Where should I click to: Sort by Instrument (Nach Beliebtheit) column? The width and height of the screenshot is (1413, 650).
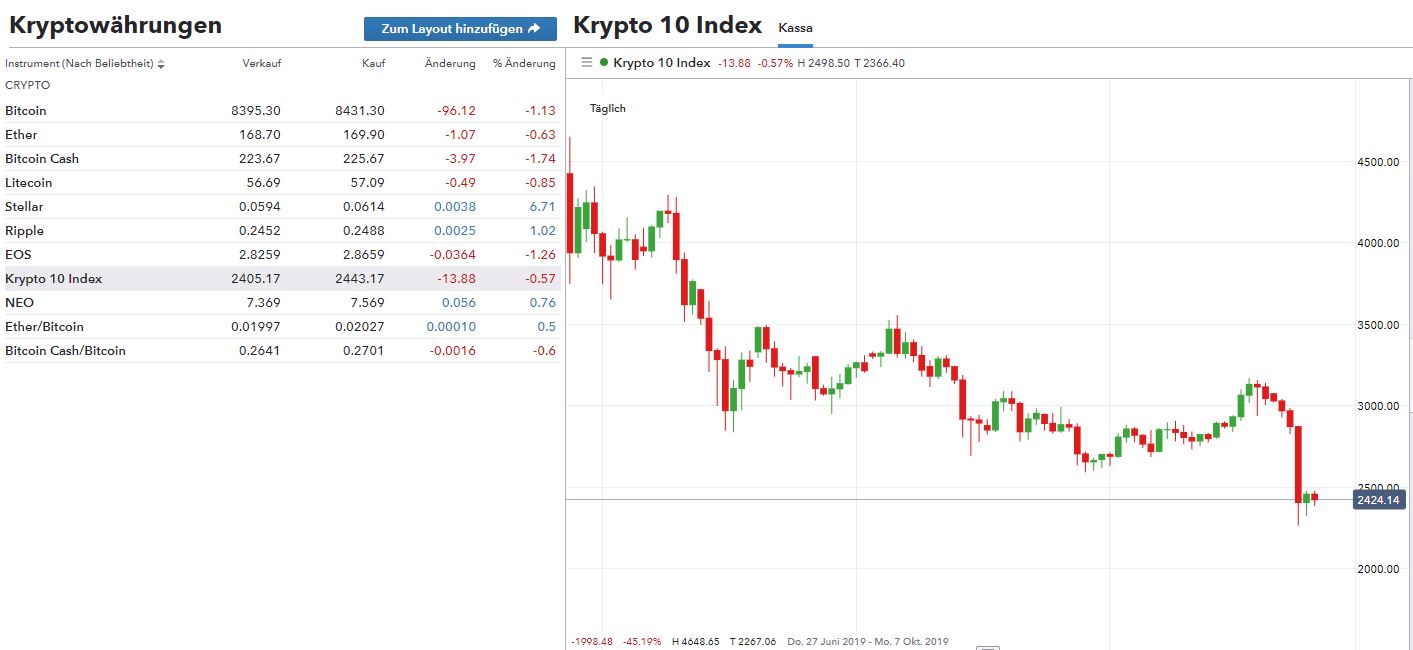click(79, 64)
